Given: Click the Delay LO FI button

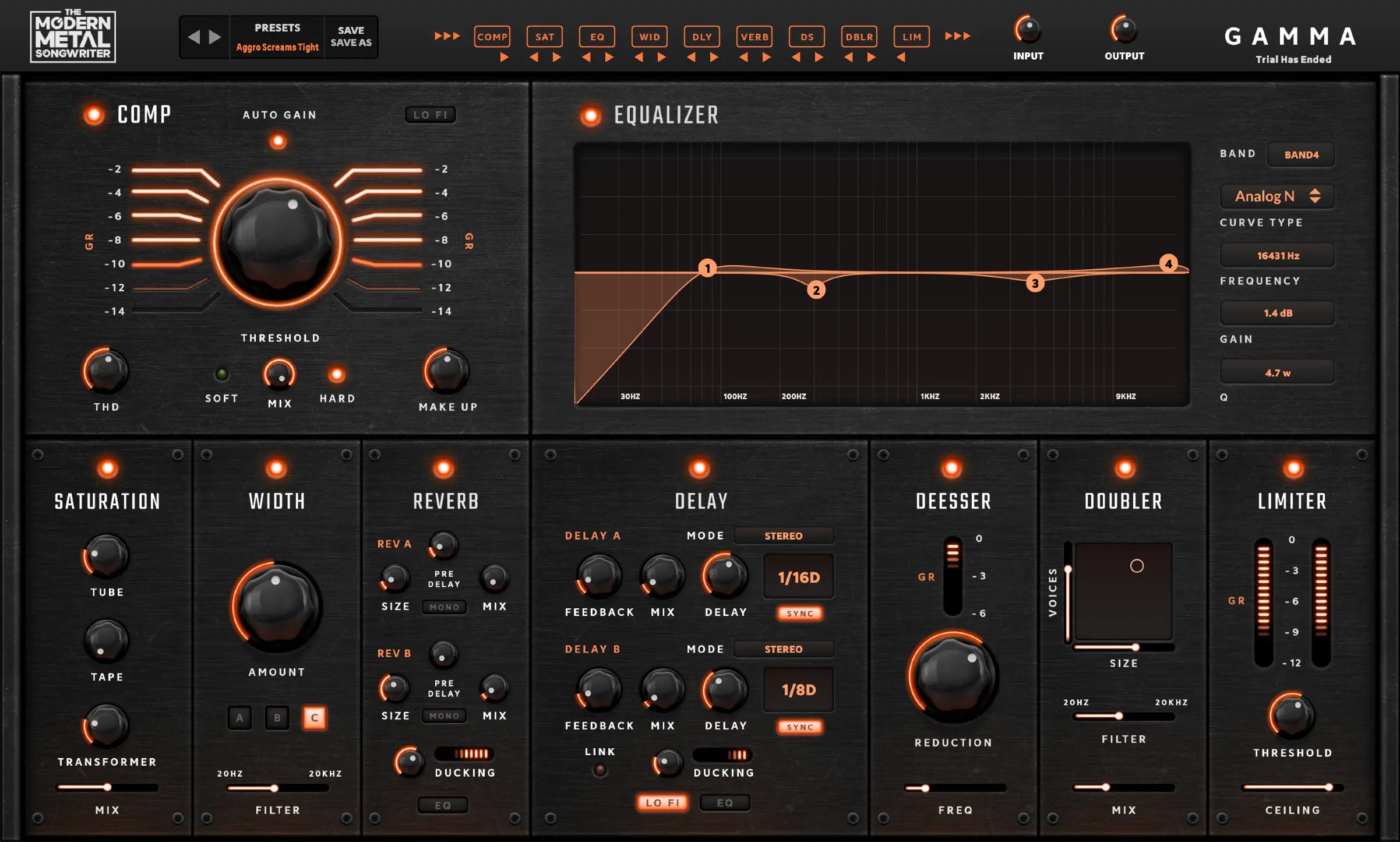Looking at the screenshot, I should (662, 802).
